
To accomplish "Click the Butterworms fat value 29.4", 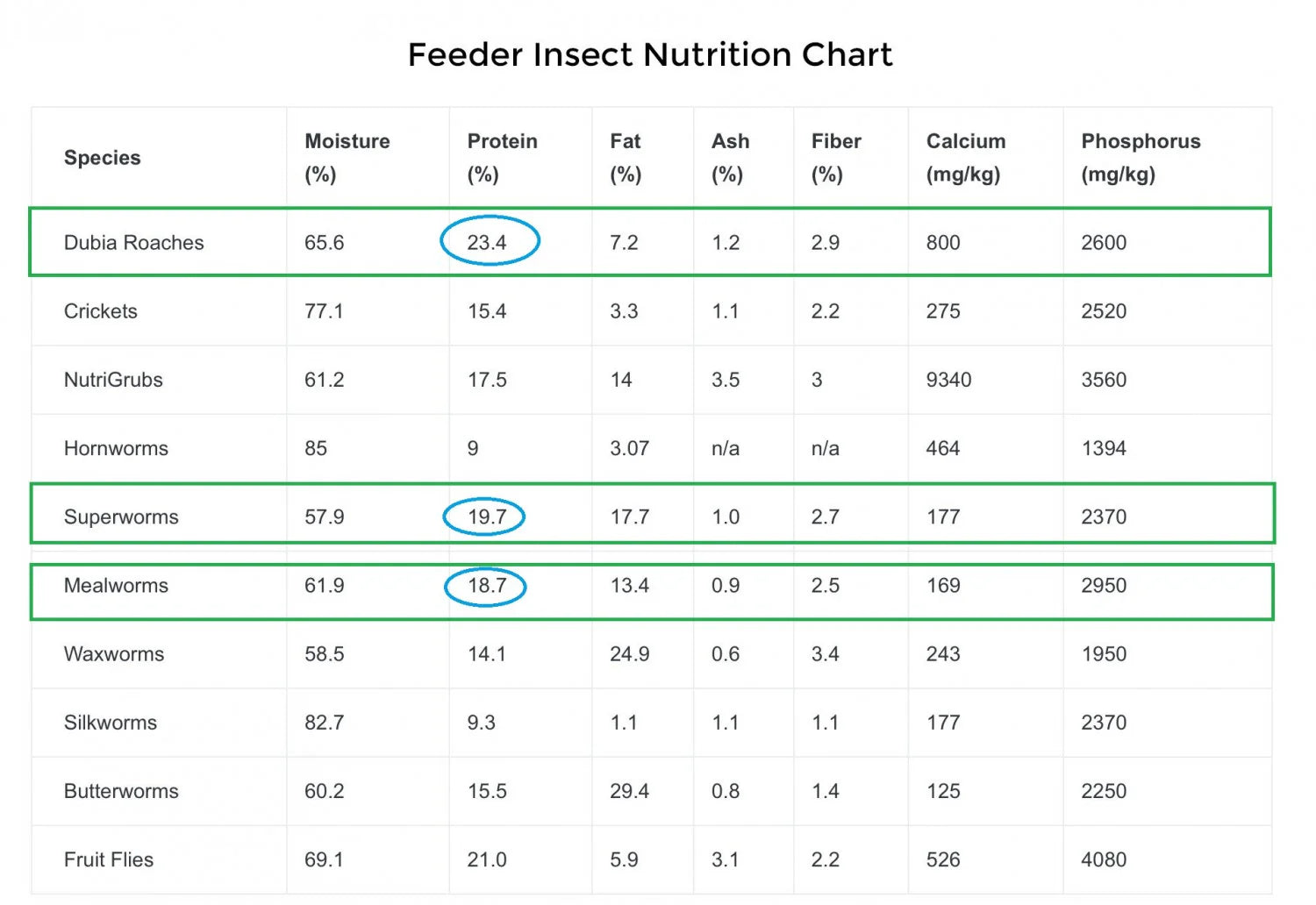I will (x=629, y=791).
